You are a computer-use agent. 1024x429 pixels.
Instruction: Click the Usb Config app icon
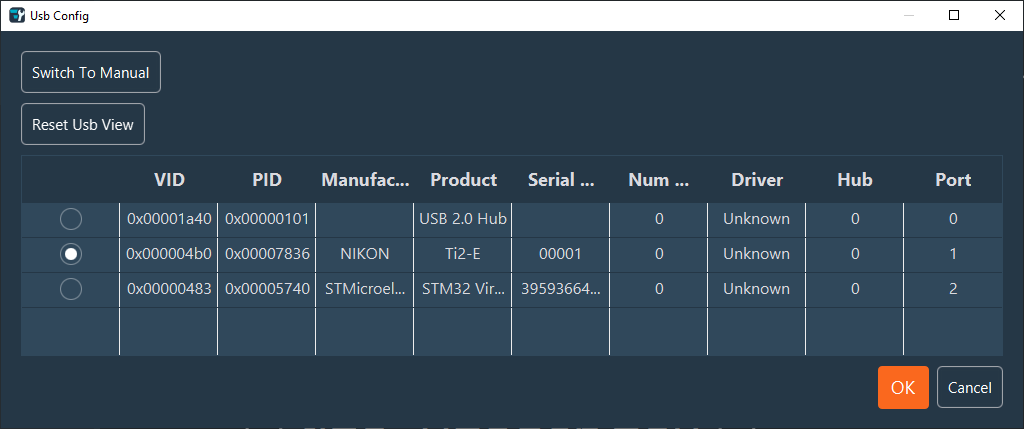pos(18,16)
